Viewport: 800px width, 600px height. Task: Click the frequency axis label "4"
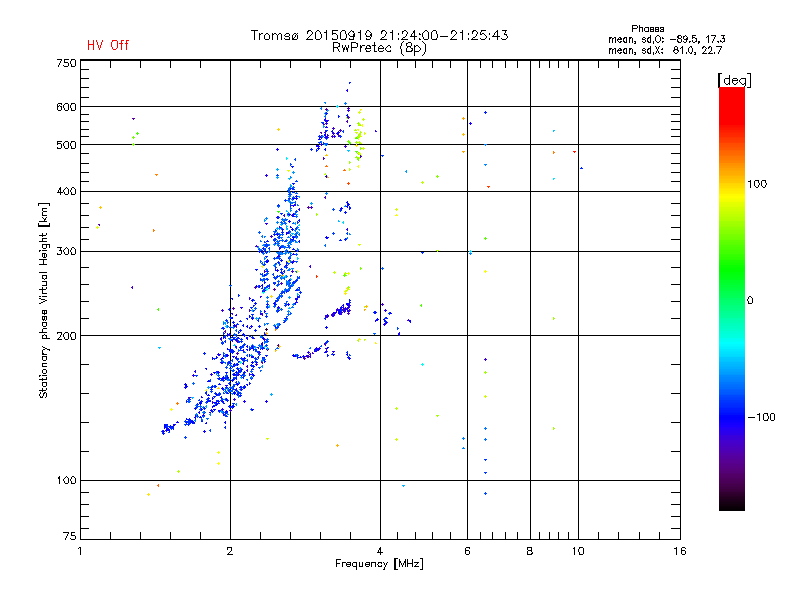coord(380,551)
